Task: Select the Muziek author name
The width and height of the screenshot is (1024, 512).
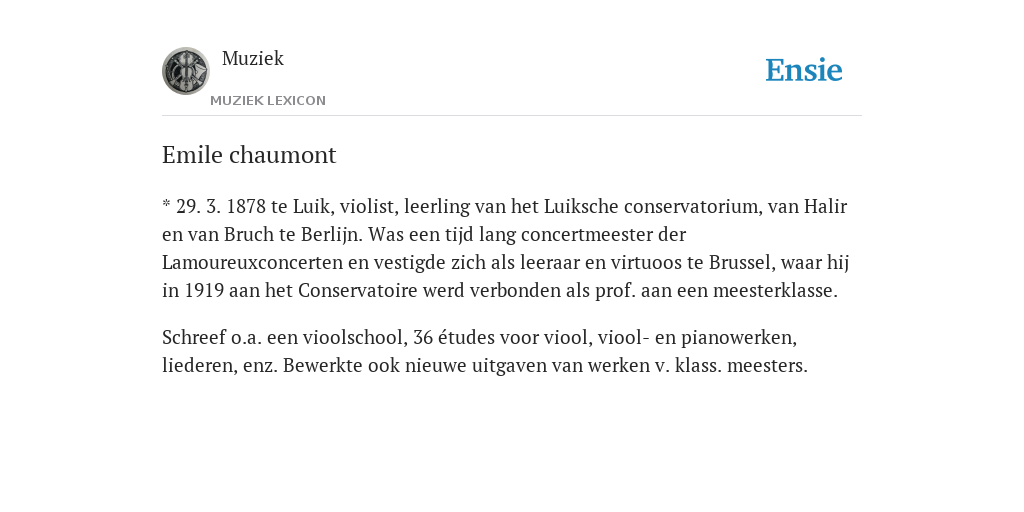Action: point(253,58)
